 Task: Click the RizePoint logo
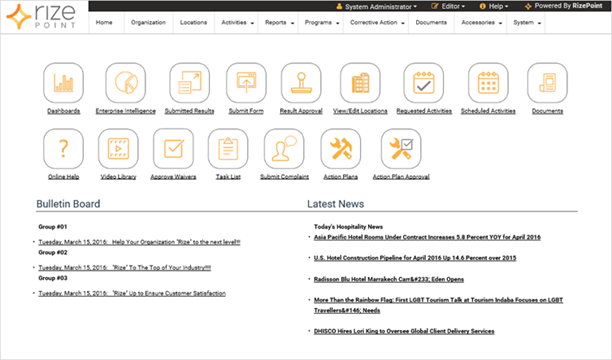tap(41, 17)
